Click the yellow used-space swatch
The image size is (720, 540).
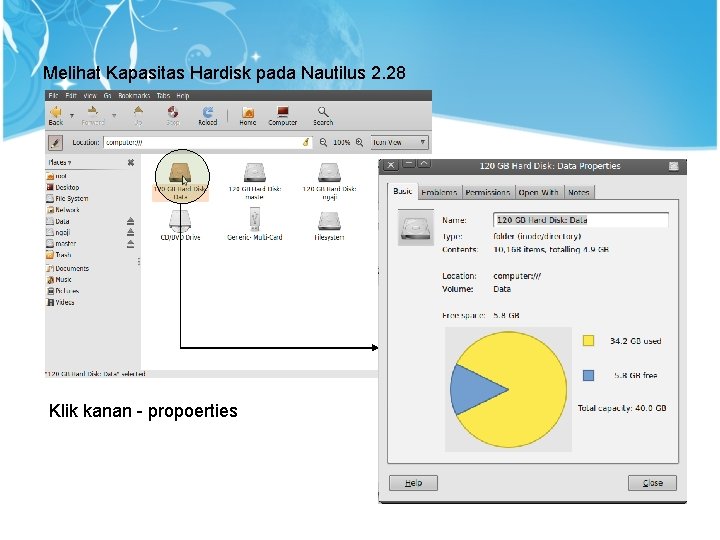pos(588,341)
